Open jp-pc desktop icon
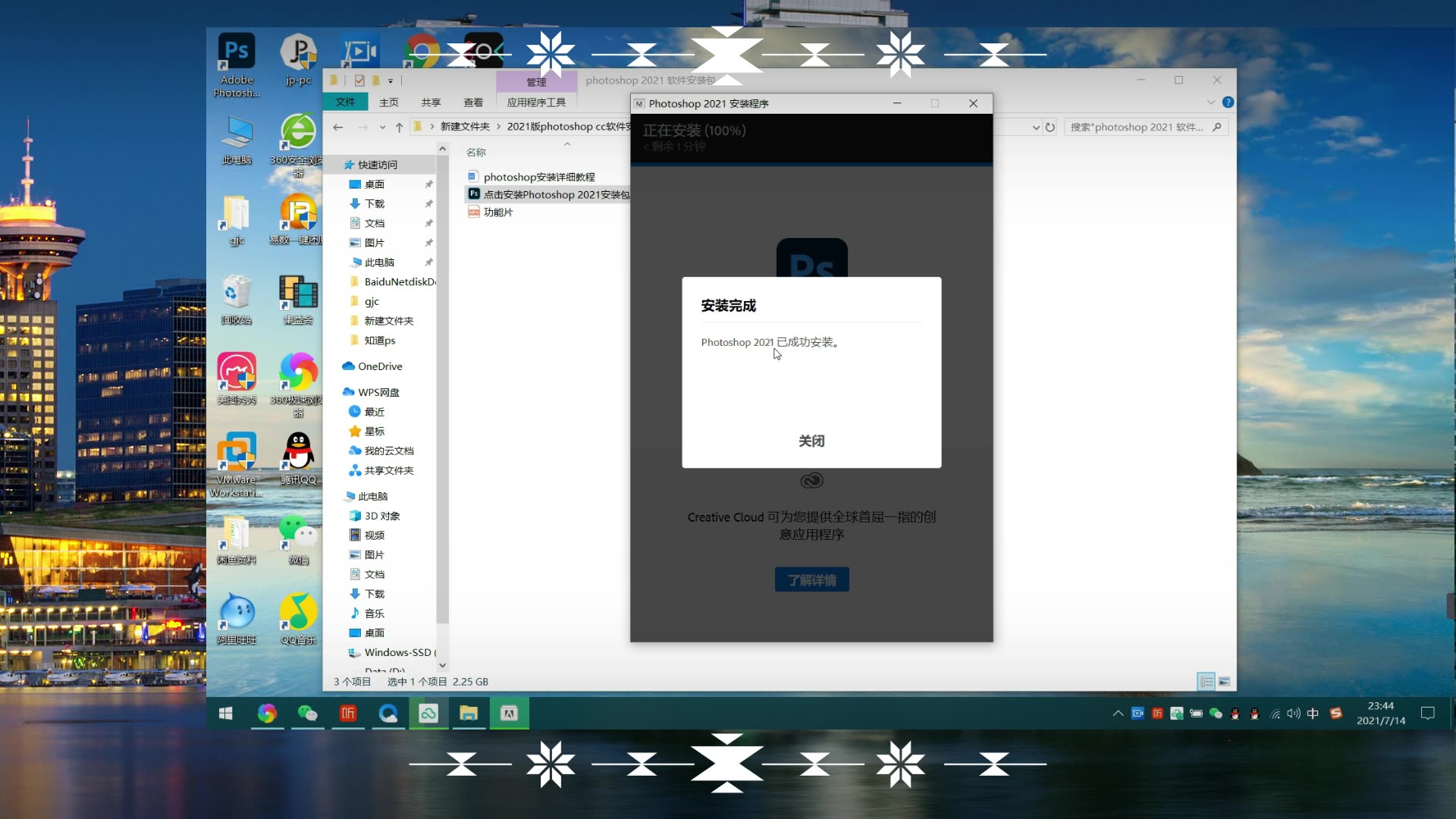The width and height of the screenshot is (1456, 819). coord(298,60)
